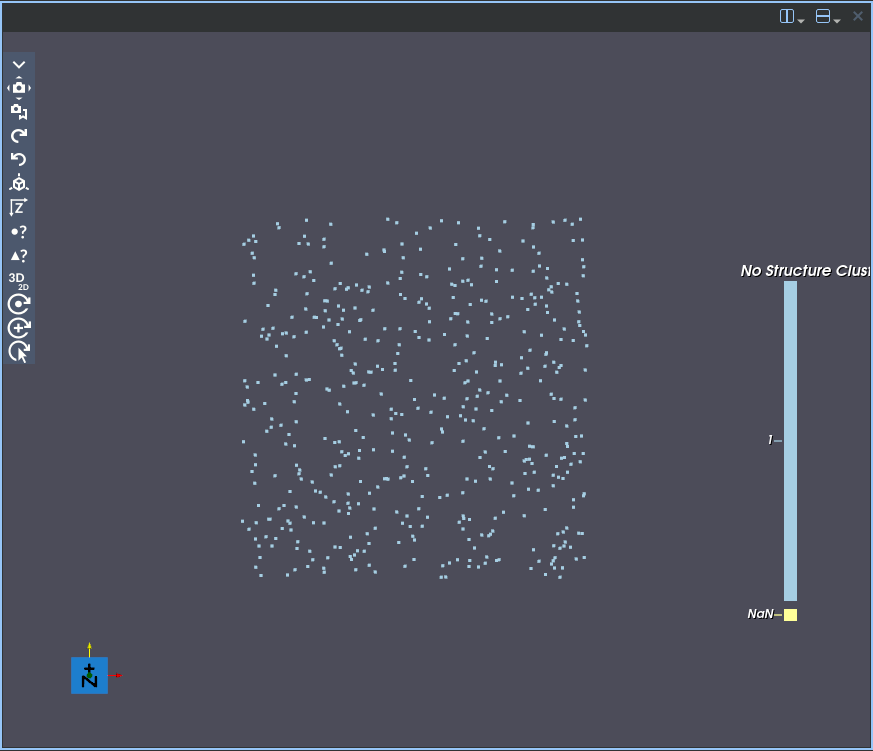Select the camera snapshot tool
The image size is (873, 751).
(19, 87)
